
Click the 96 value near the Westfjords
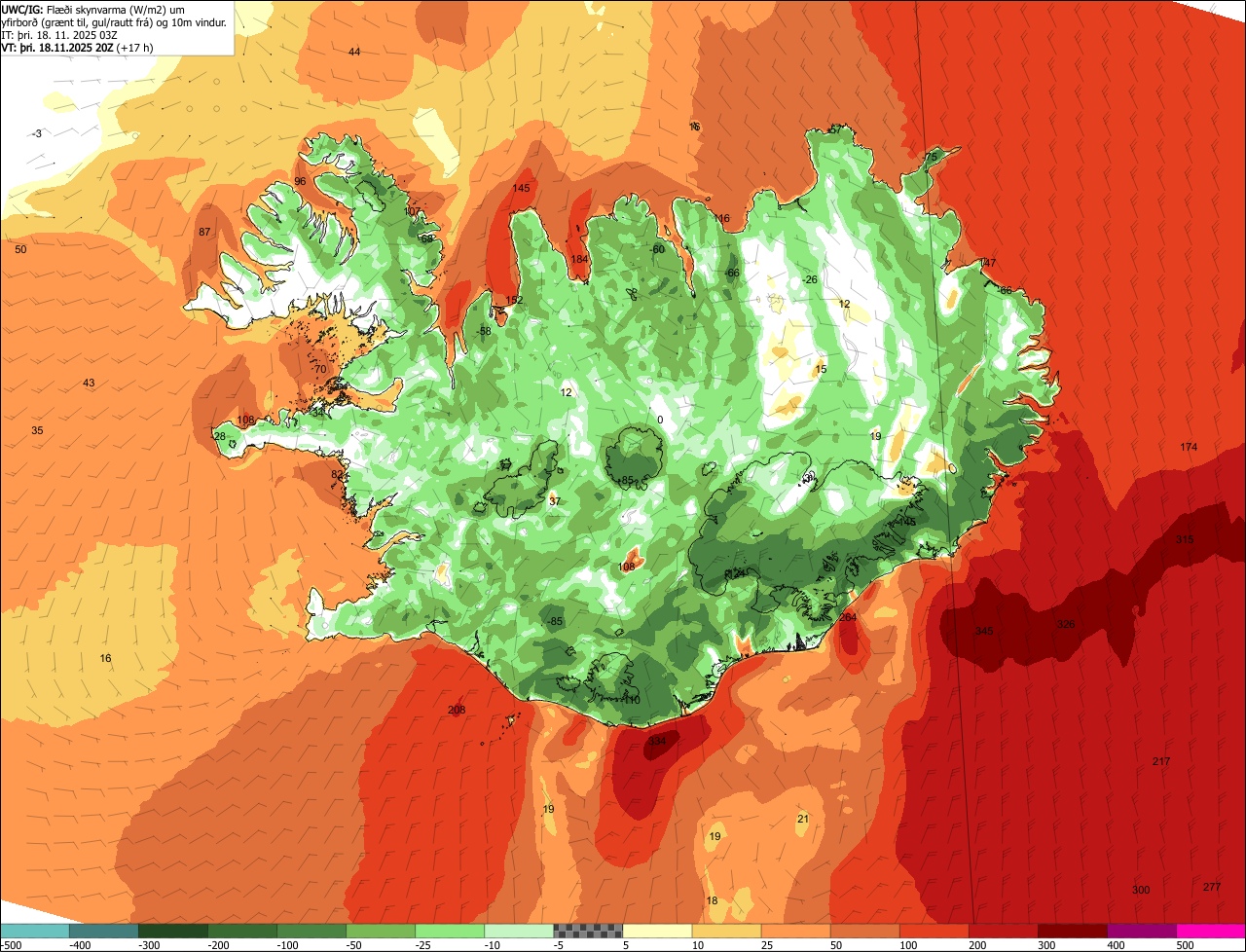click(300, 181)
